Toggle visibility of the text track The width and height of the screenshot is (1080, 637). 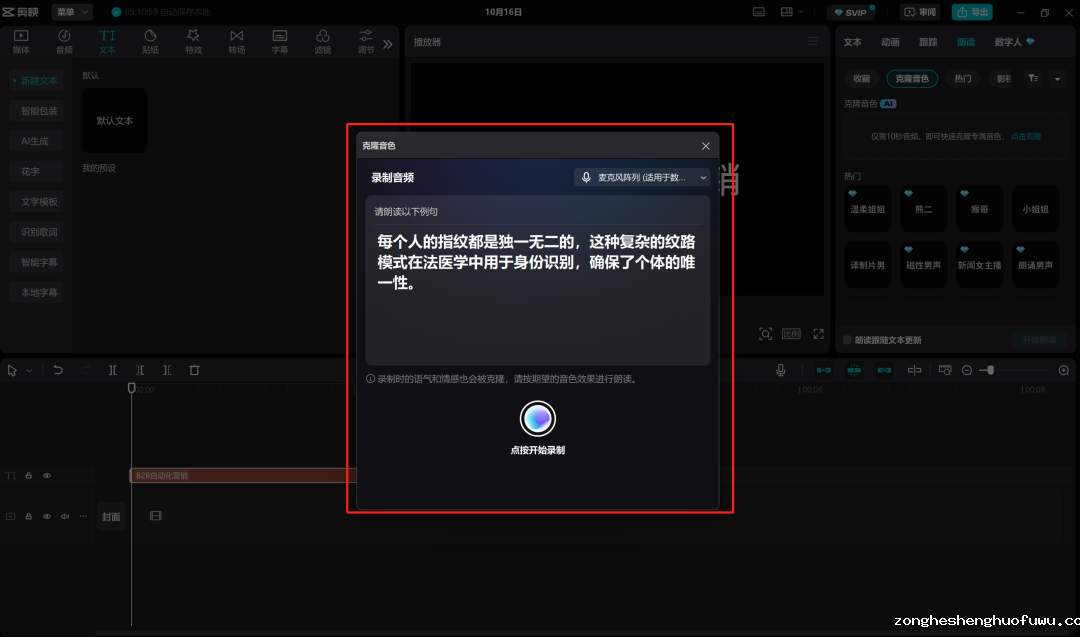click(x=47, y=476)
